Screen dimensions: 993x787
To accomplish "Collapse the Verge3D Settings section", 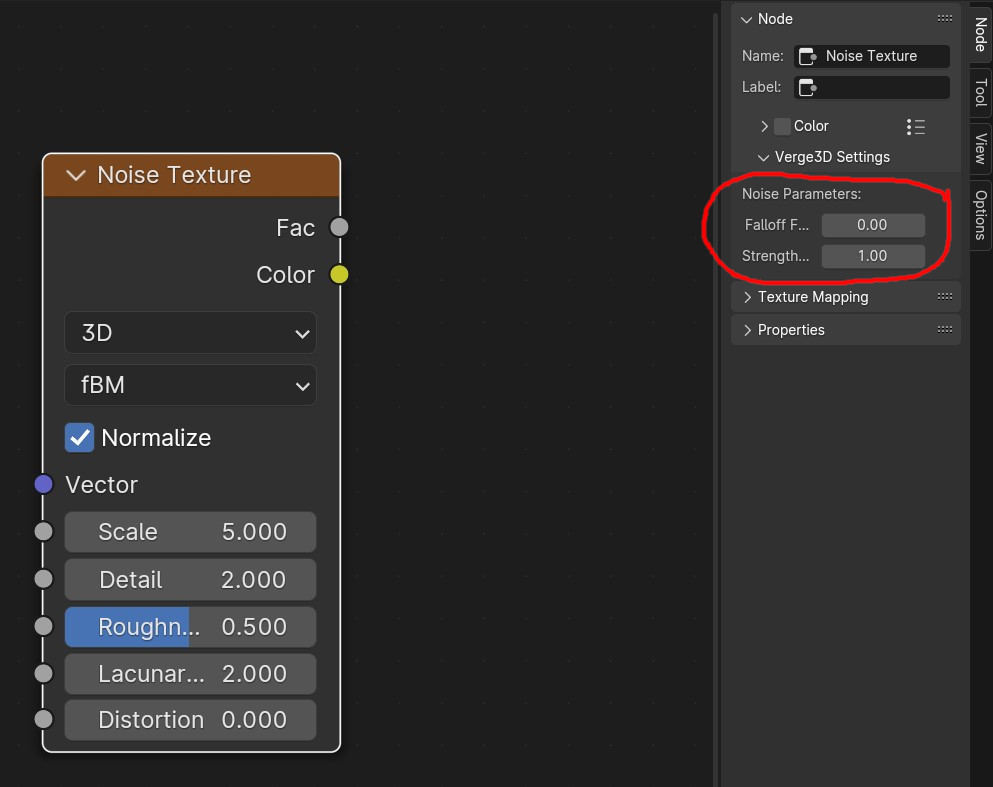I will (763, 158).
